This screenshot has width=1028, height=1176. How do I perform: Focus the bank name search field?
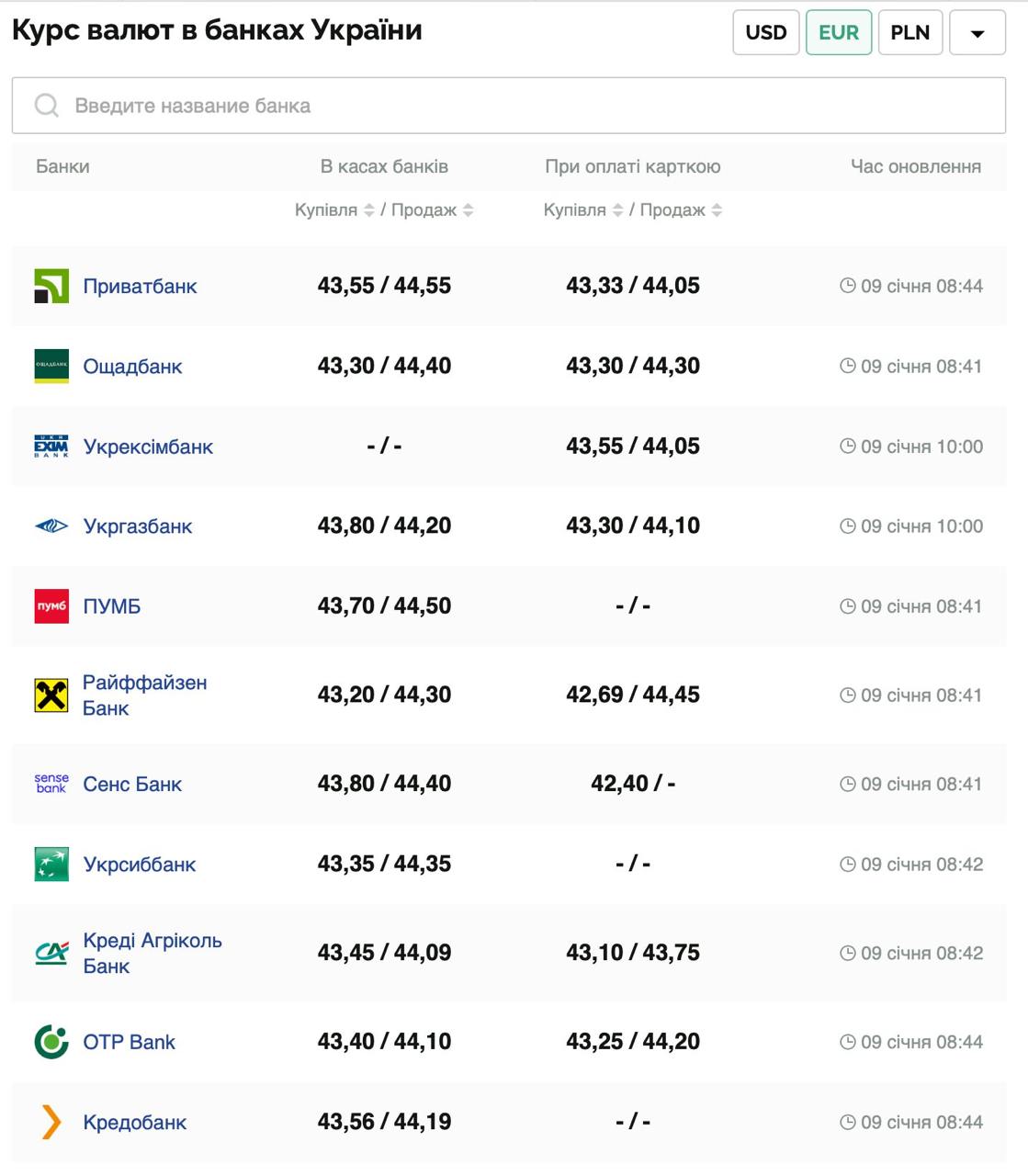click(508, 106)
